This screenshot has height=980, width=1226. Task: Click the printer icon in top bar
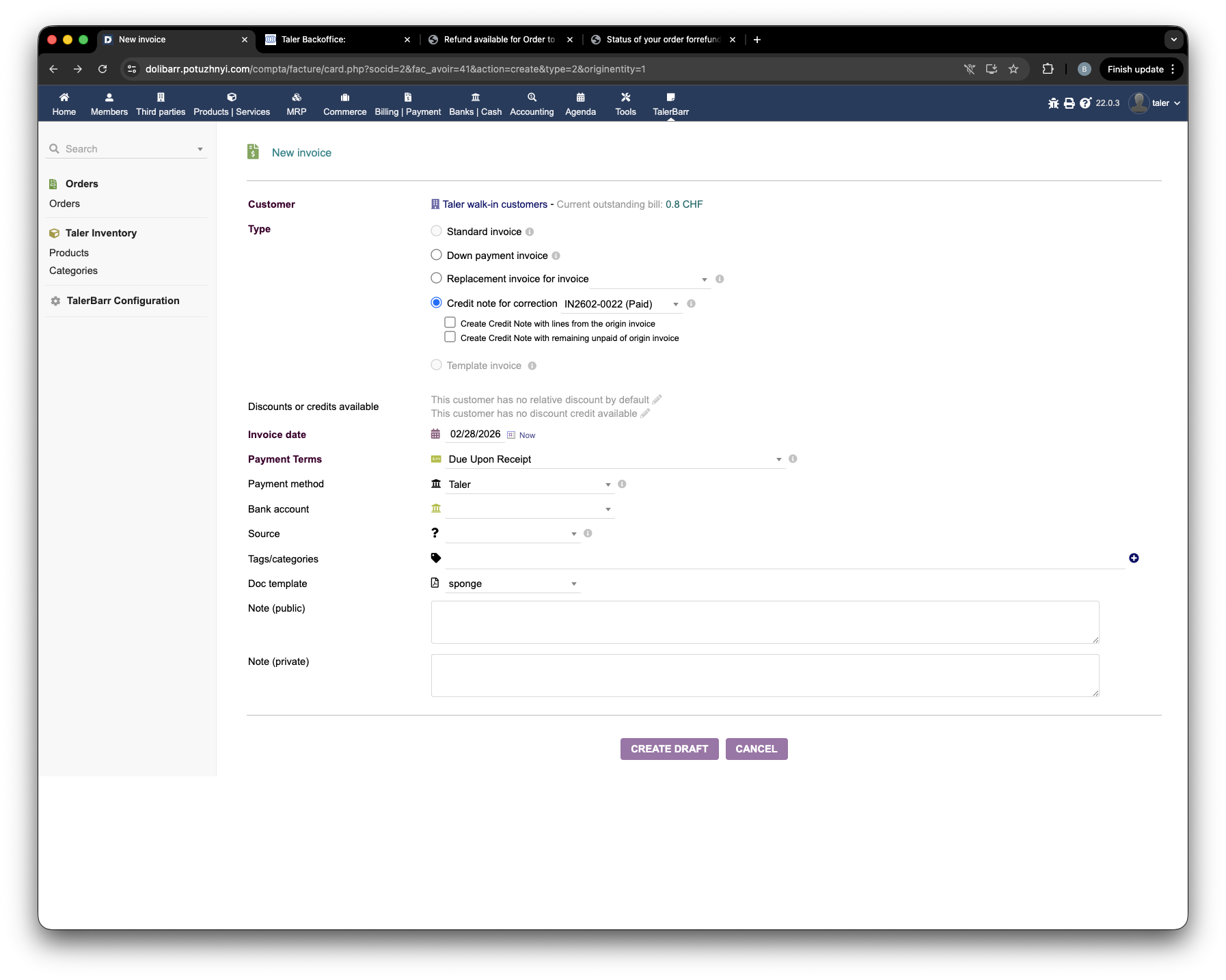[x=1069, y=103]
